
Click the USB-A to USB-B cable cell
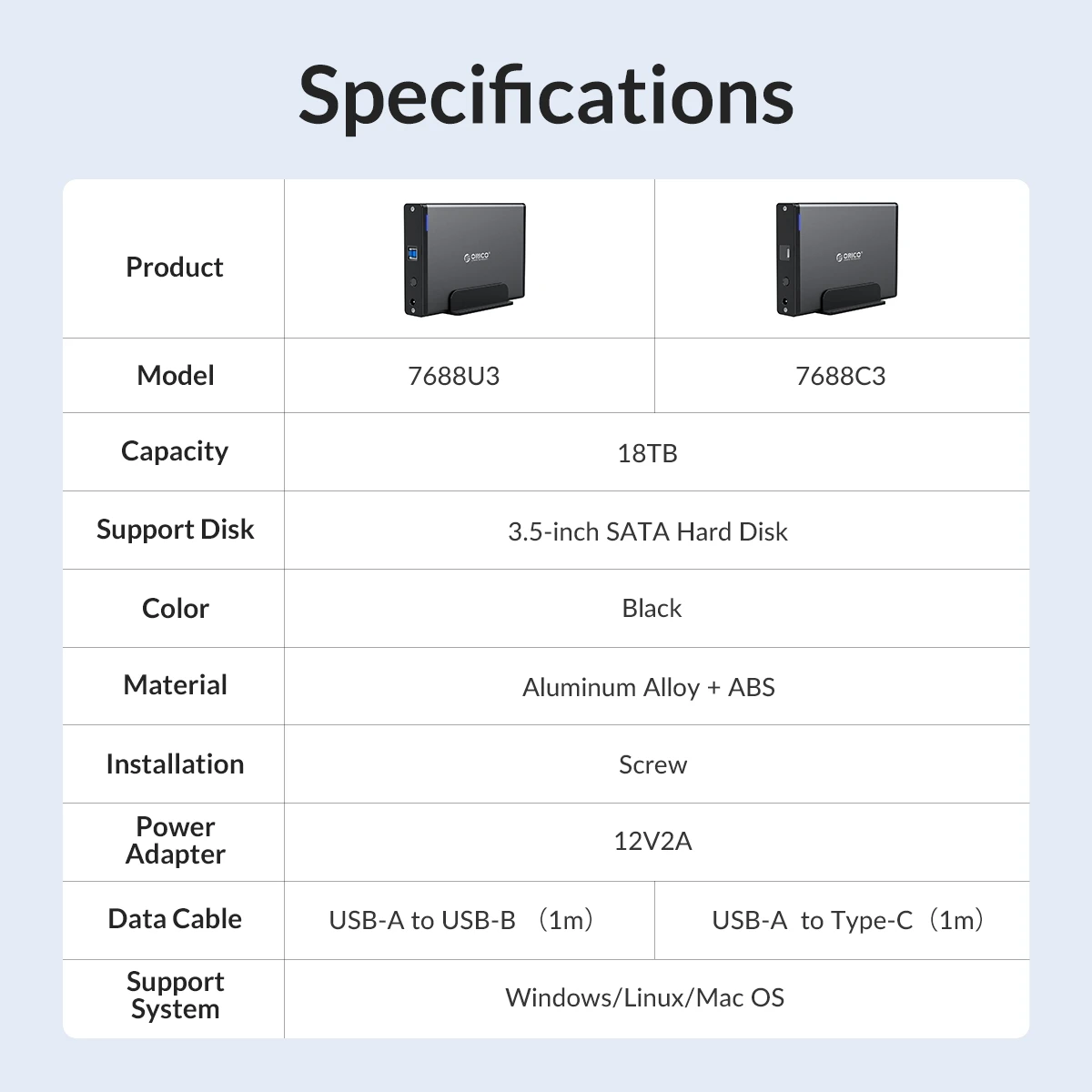coord(462,920)
